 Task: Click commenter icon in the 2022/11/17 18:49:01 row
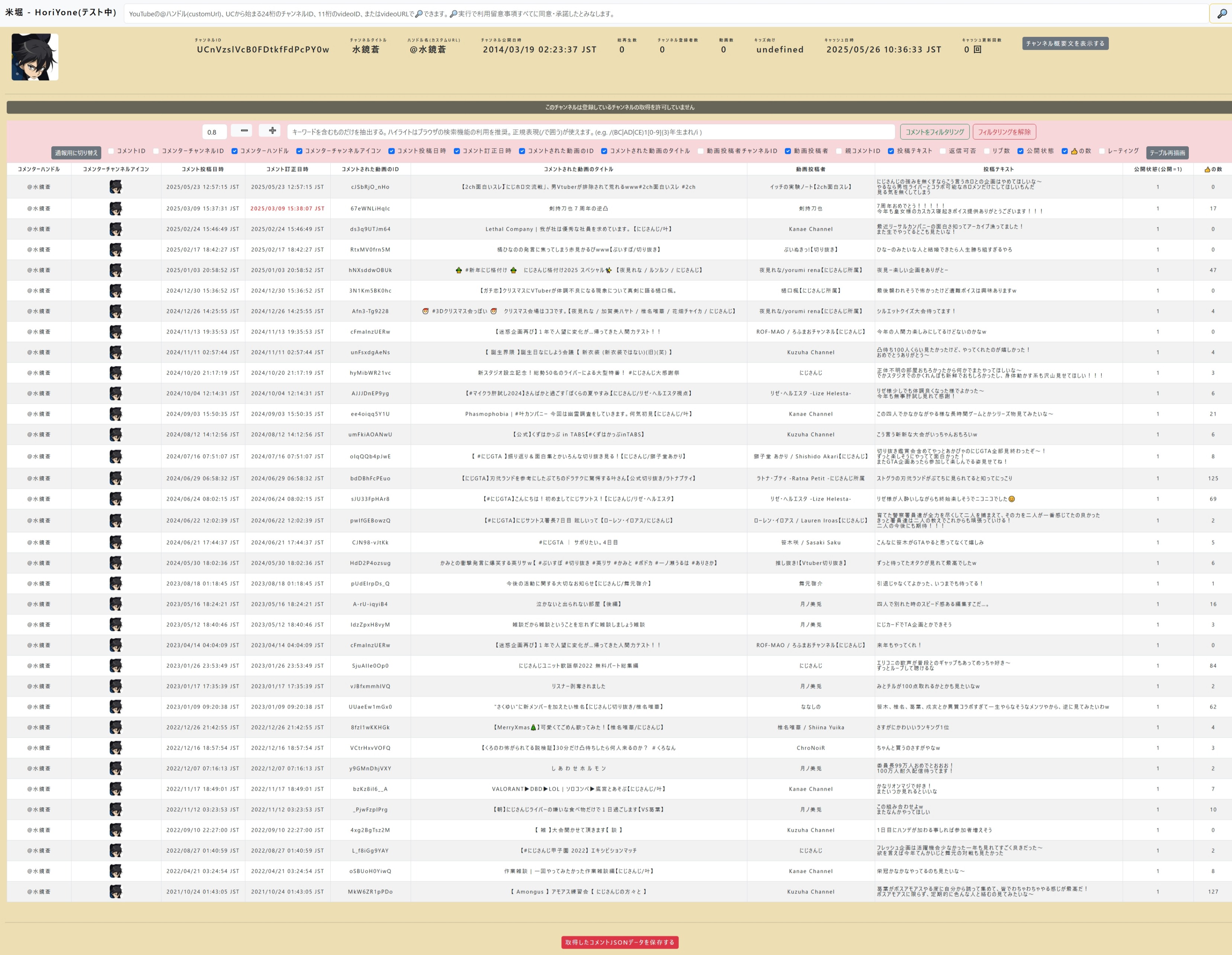click(x=116, y=789)
